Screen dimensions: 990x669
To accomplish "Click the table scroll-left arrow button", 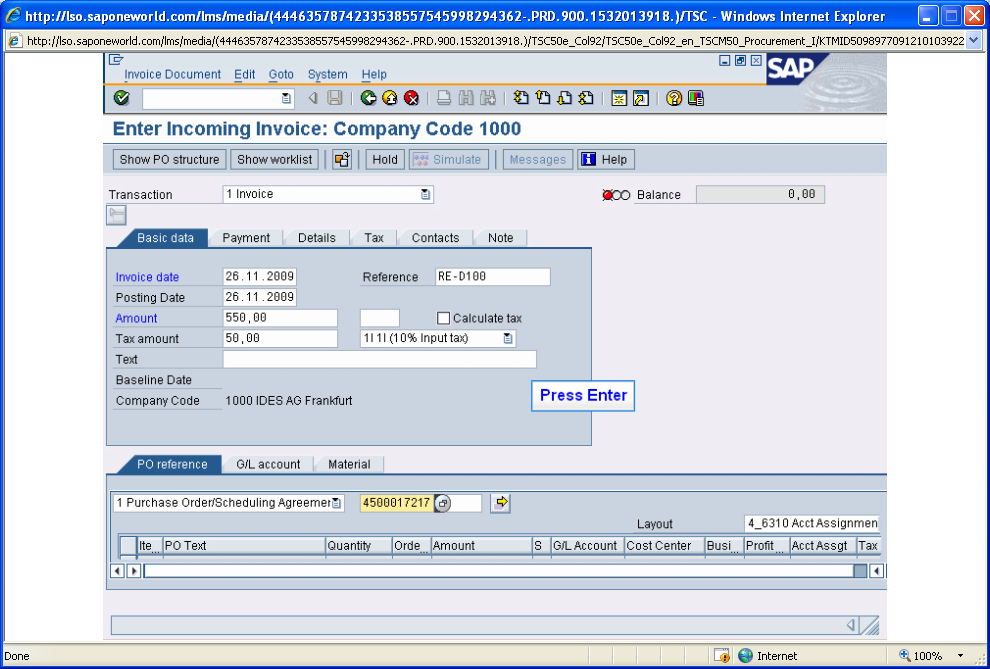I will pyautogui.click(x=117, y=571).
